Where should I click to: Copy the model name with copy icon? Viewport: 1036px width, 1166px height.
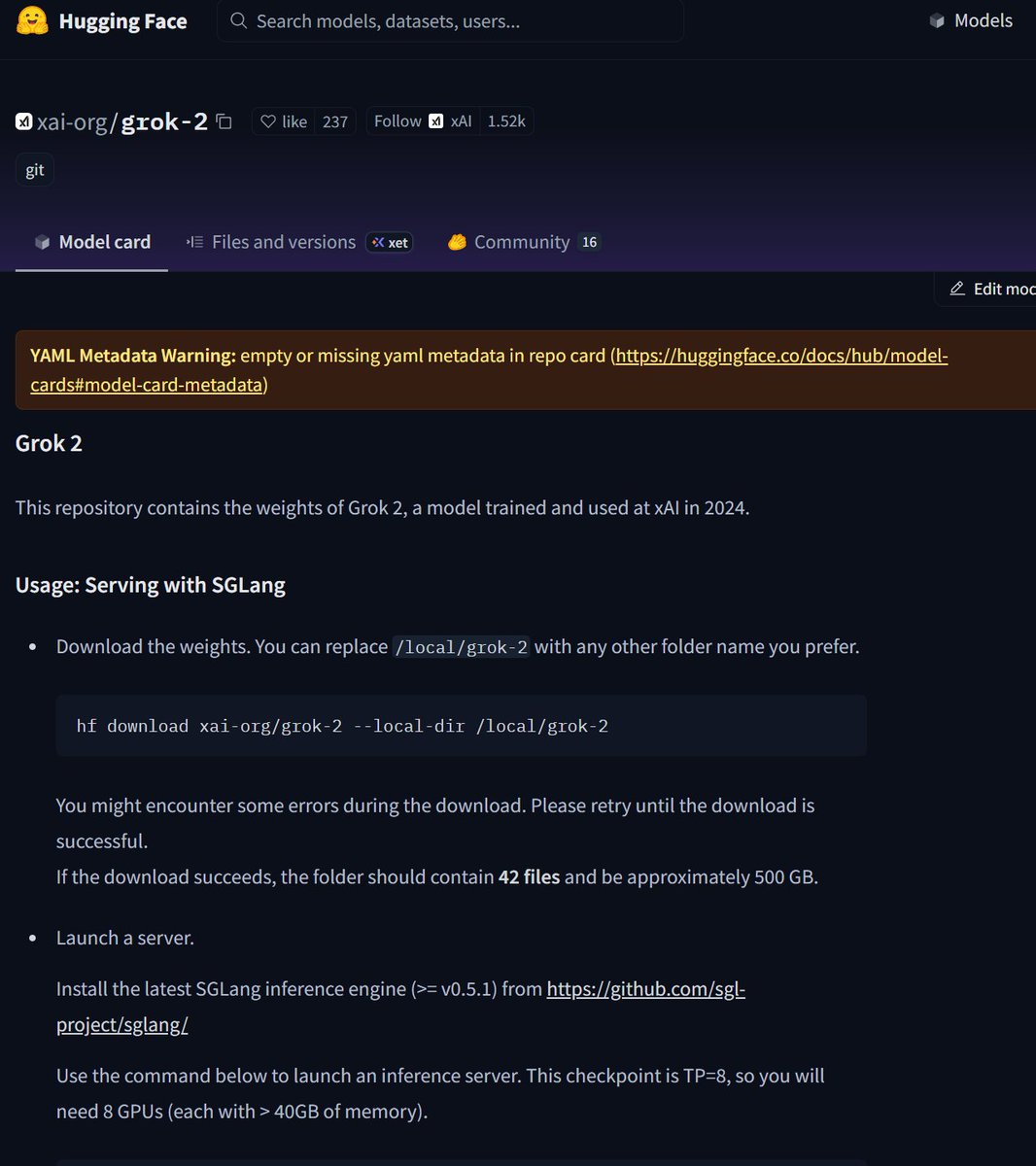(224, 121)
